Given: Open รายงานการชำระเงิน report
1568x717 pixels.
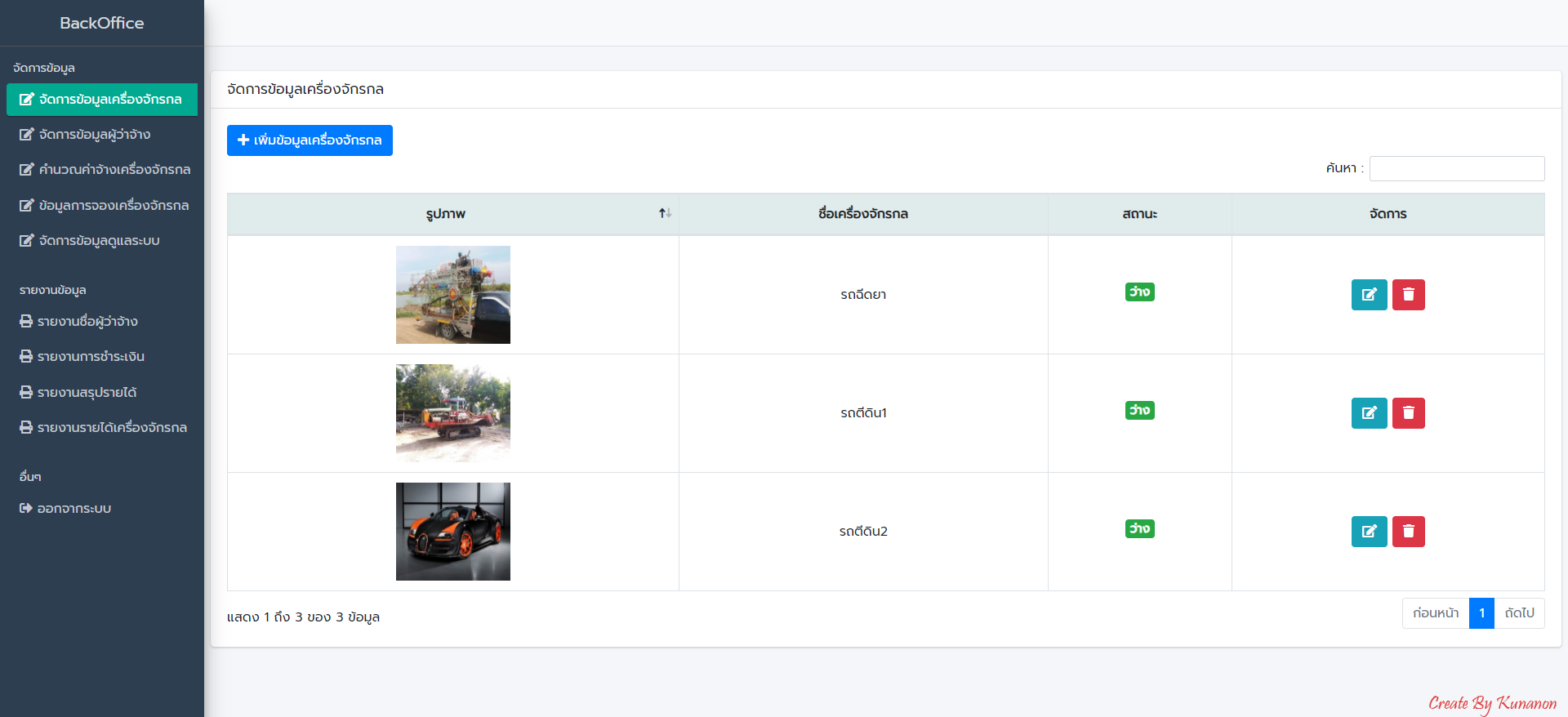Looking at the screenshot, I should [90, 357].
